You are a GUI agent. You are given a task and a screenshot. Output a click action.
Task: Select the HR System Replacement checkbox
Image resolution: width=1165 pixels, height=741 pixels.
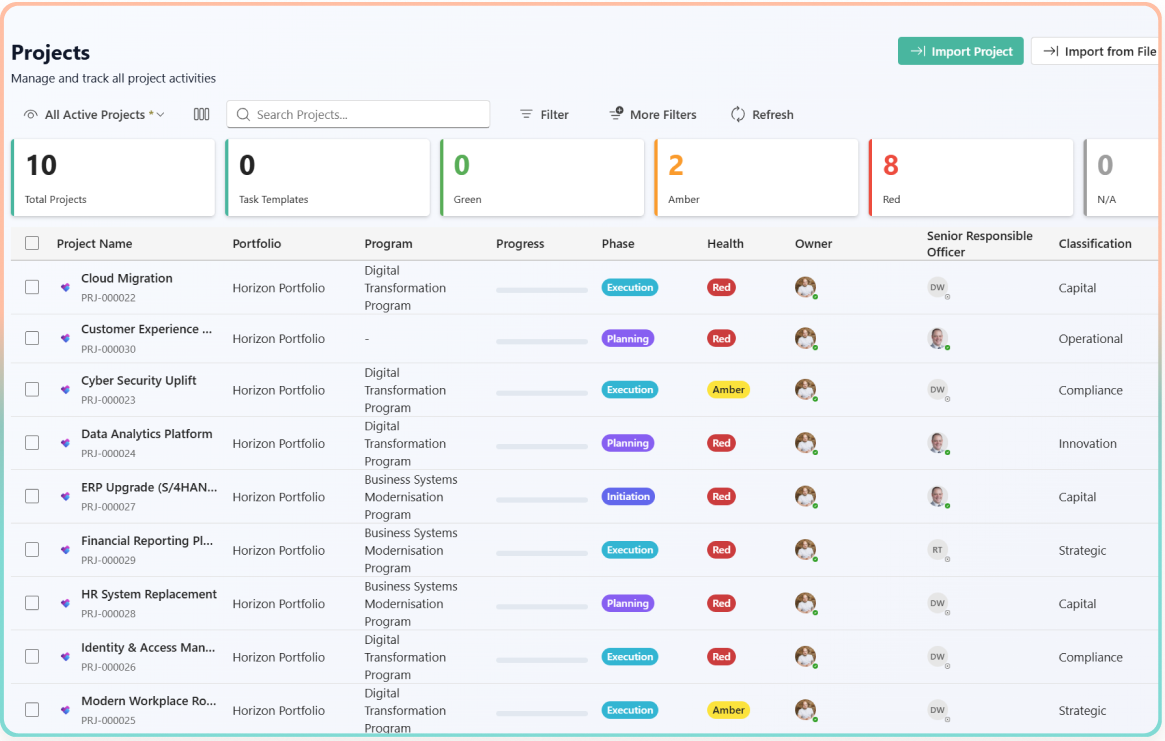tap(32, 603)
